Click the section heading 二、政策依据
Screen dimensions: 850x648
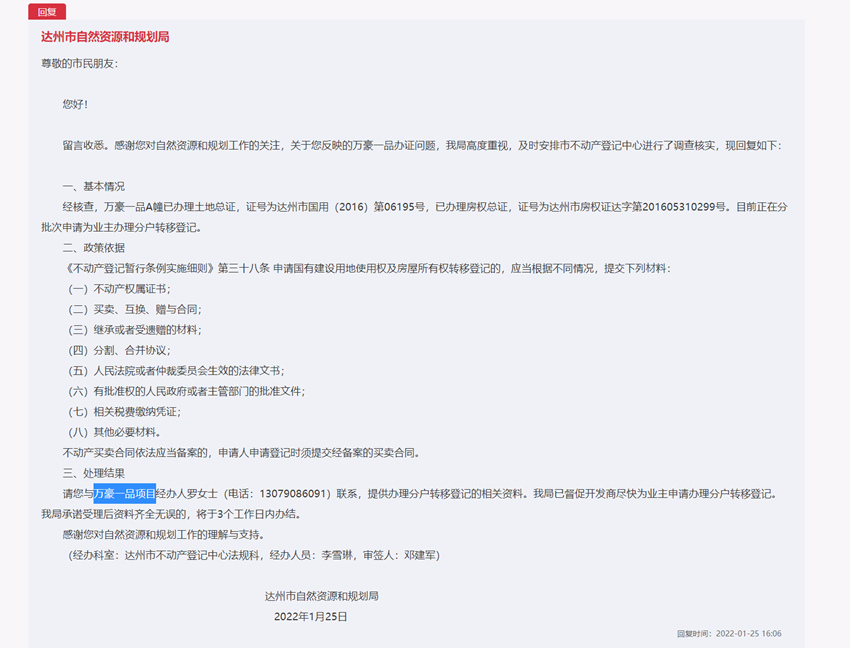point(93,248)
